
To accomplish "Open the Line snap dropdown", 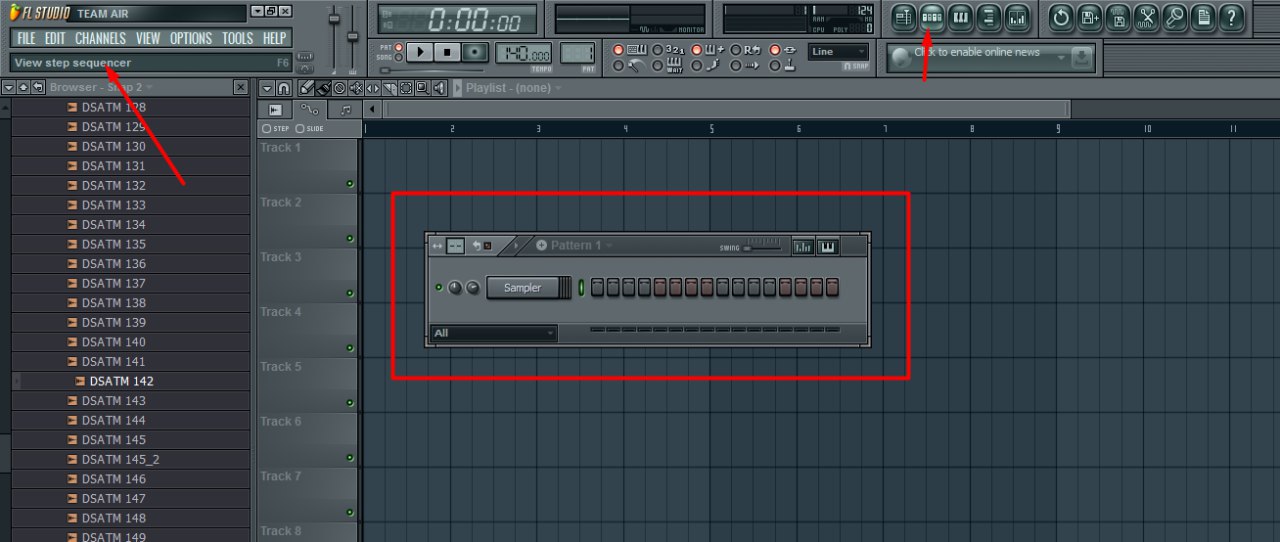I will (838, 51).
